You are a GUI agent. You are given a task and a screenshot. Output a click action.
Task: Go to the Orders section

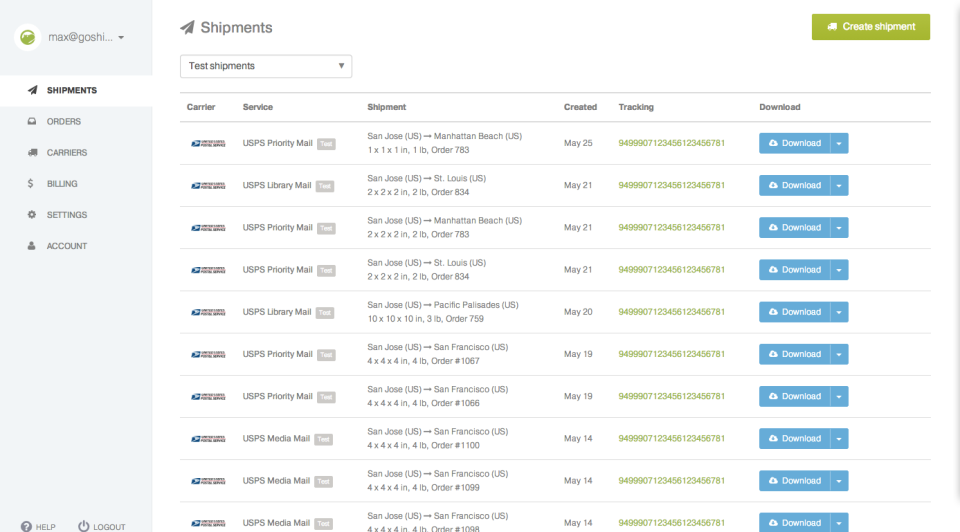pos(64,121)
